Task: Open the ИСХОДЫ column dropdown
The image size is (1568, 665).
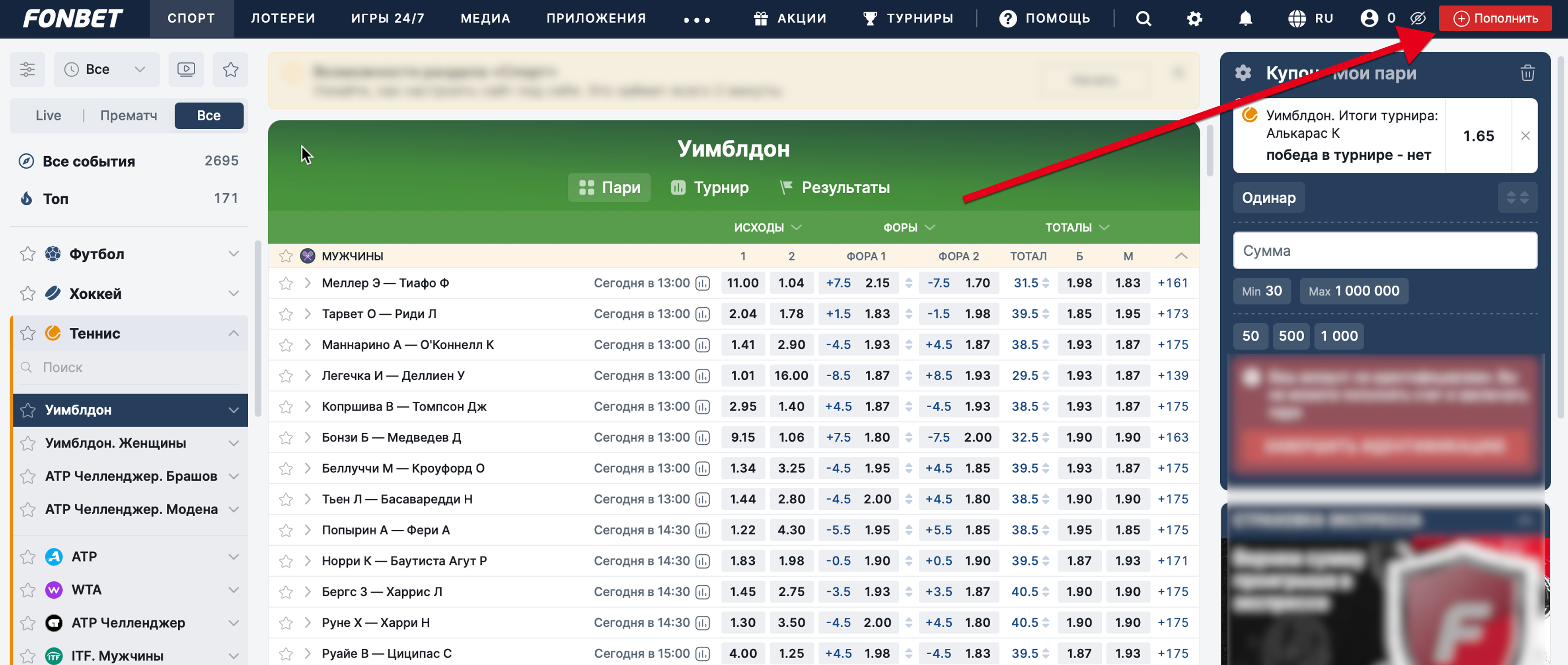Action: tap(767, 227)
